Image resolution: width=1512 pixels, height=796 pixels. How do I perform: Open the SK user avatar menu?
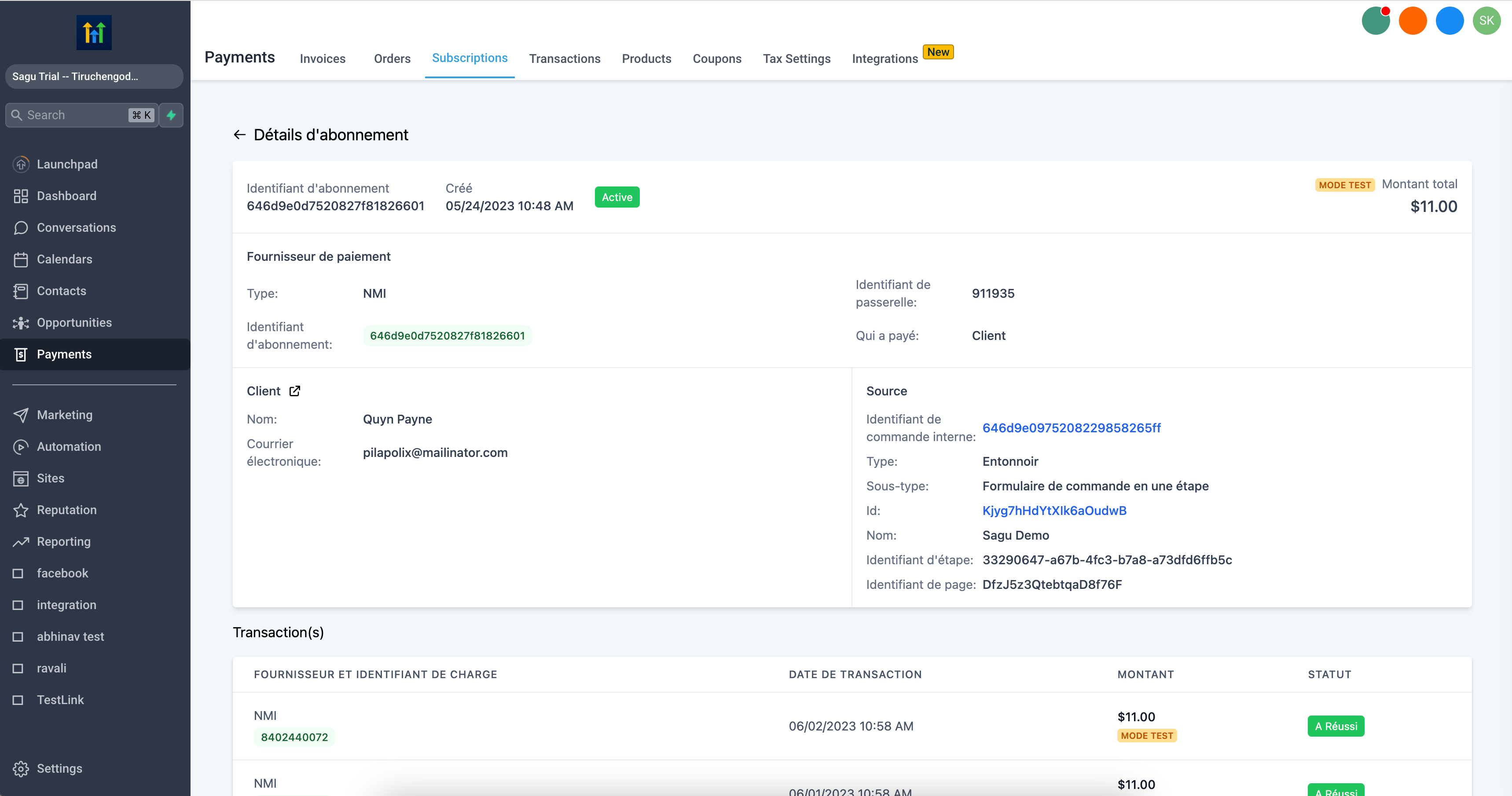[x=1486, y=21]
